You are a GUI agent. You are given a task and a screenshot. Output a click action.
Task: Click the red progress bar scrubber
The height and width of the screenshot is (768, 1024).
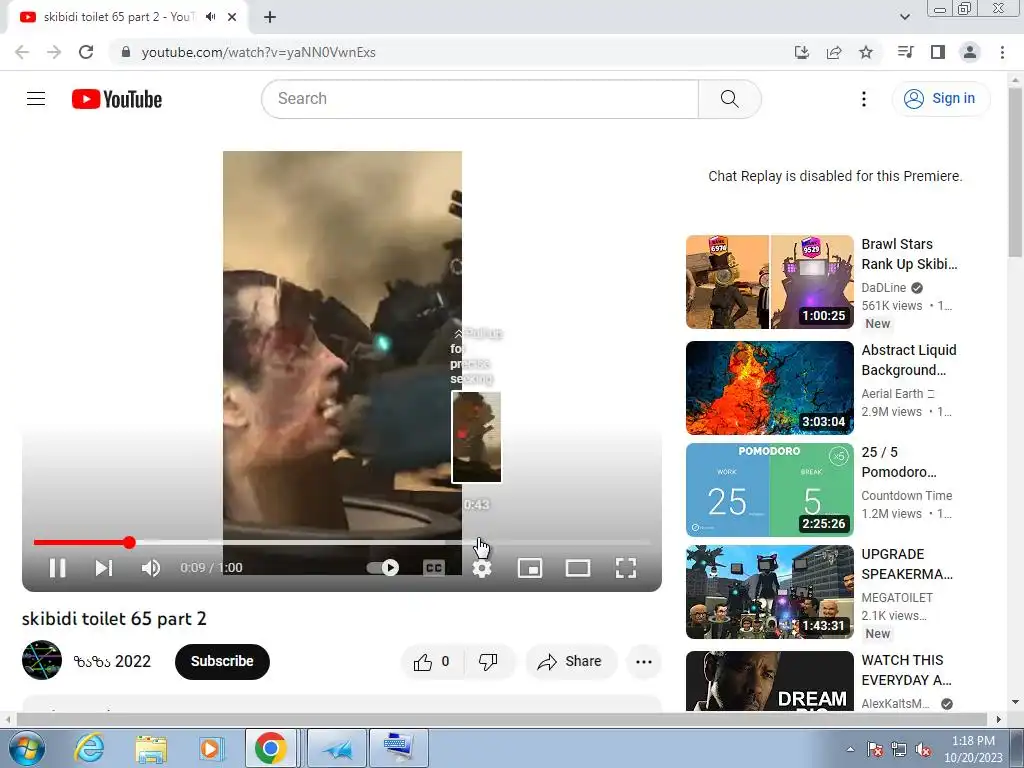(129, 542)
